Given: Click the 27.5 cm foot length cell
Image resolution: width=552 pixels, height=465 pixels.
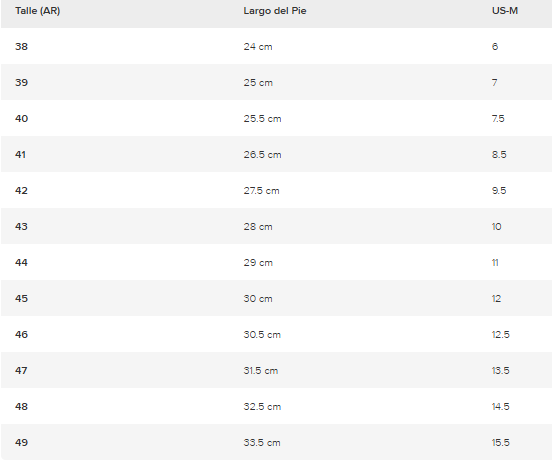Looking at the screenshot, I should (x=261, y=191).
